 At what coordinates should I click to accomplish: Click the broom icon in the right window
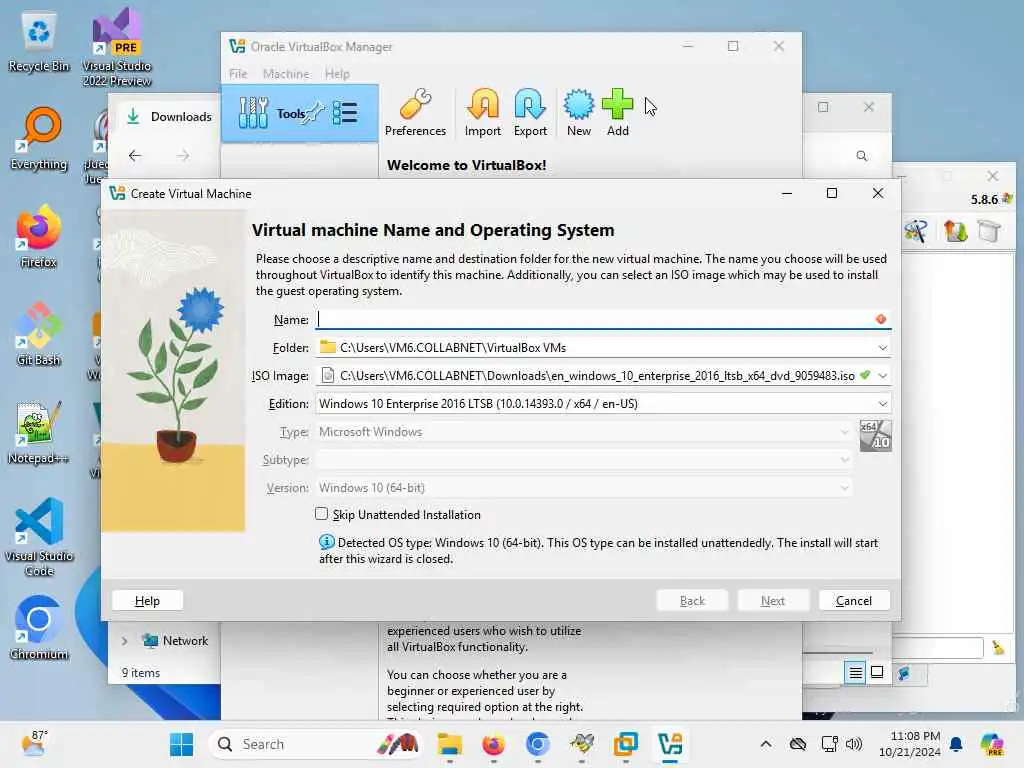(x=998, y=648)
